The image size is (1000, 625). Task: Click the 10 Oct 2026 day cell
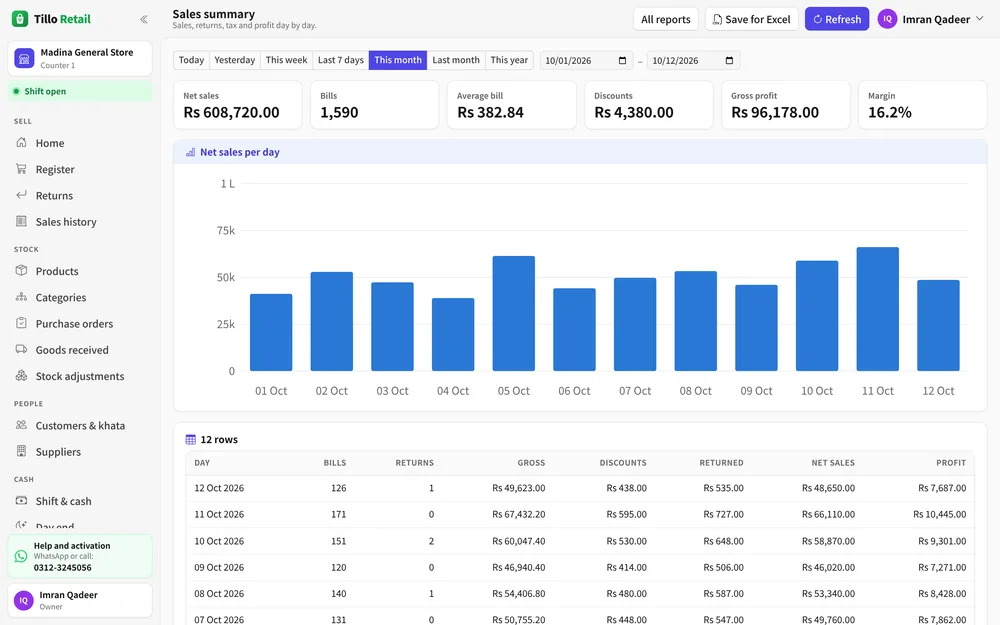pos(219,541)
